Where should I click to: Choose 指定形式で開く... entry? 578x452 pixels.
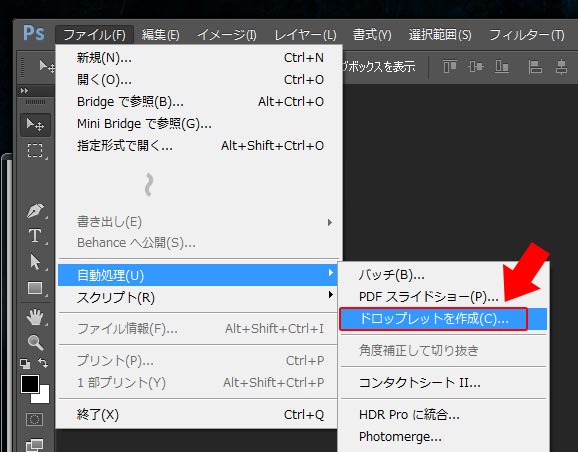(199, 146)
